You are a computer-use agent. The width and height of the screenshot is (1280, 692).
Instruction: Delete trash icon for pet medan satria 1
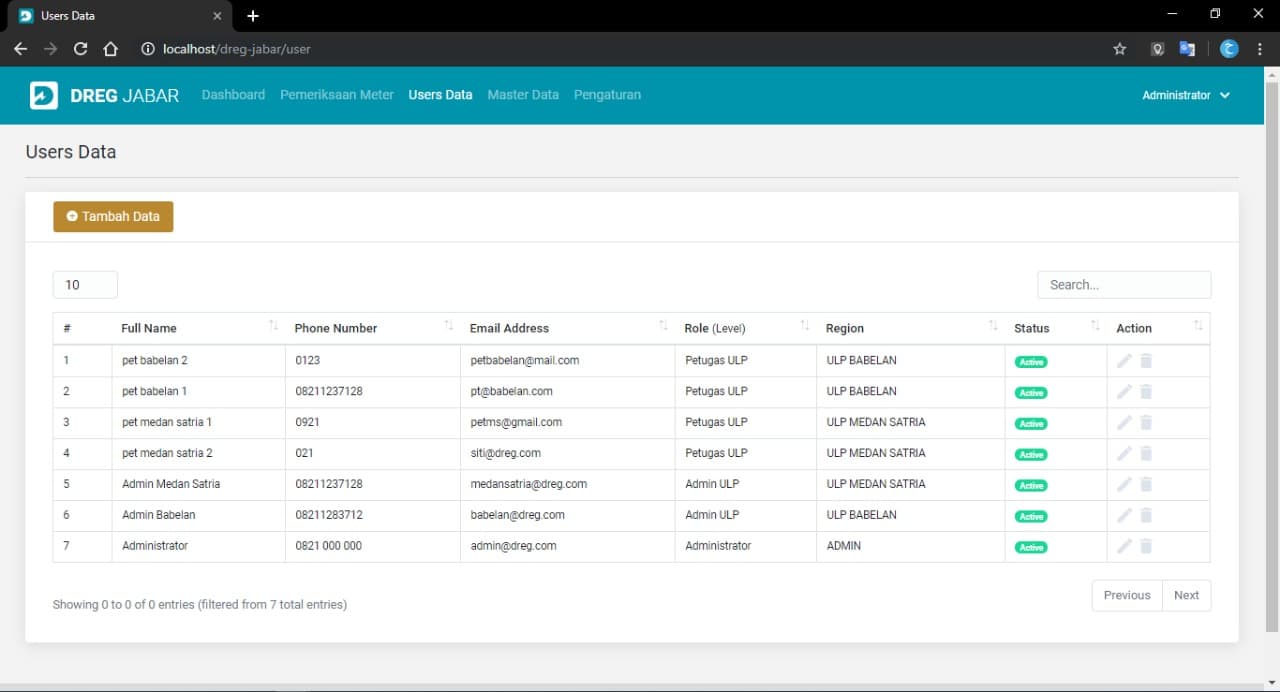(1146, 423)
